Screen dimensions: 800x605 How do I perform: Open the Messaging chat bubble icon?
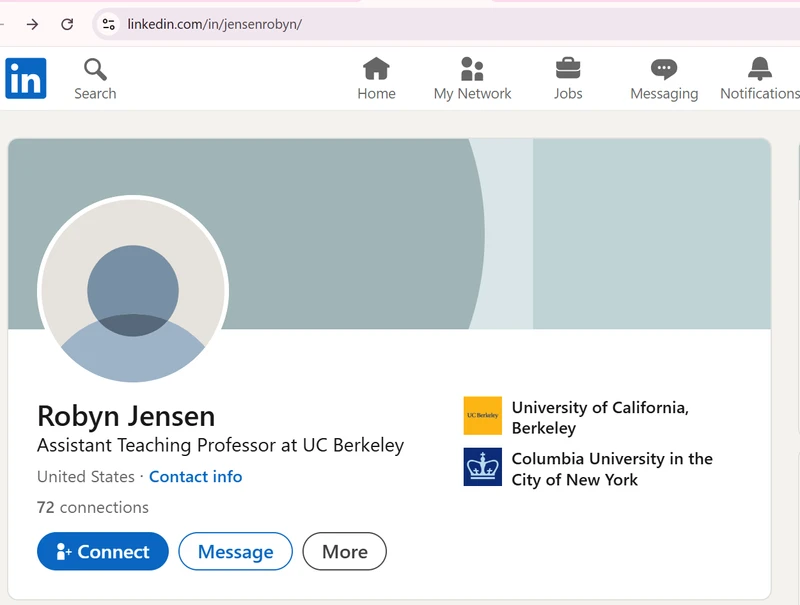[664, 69]
